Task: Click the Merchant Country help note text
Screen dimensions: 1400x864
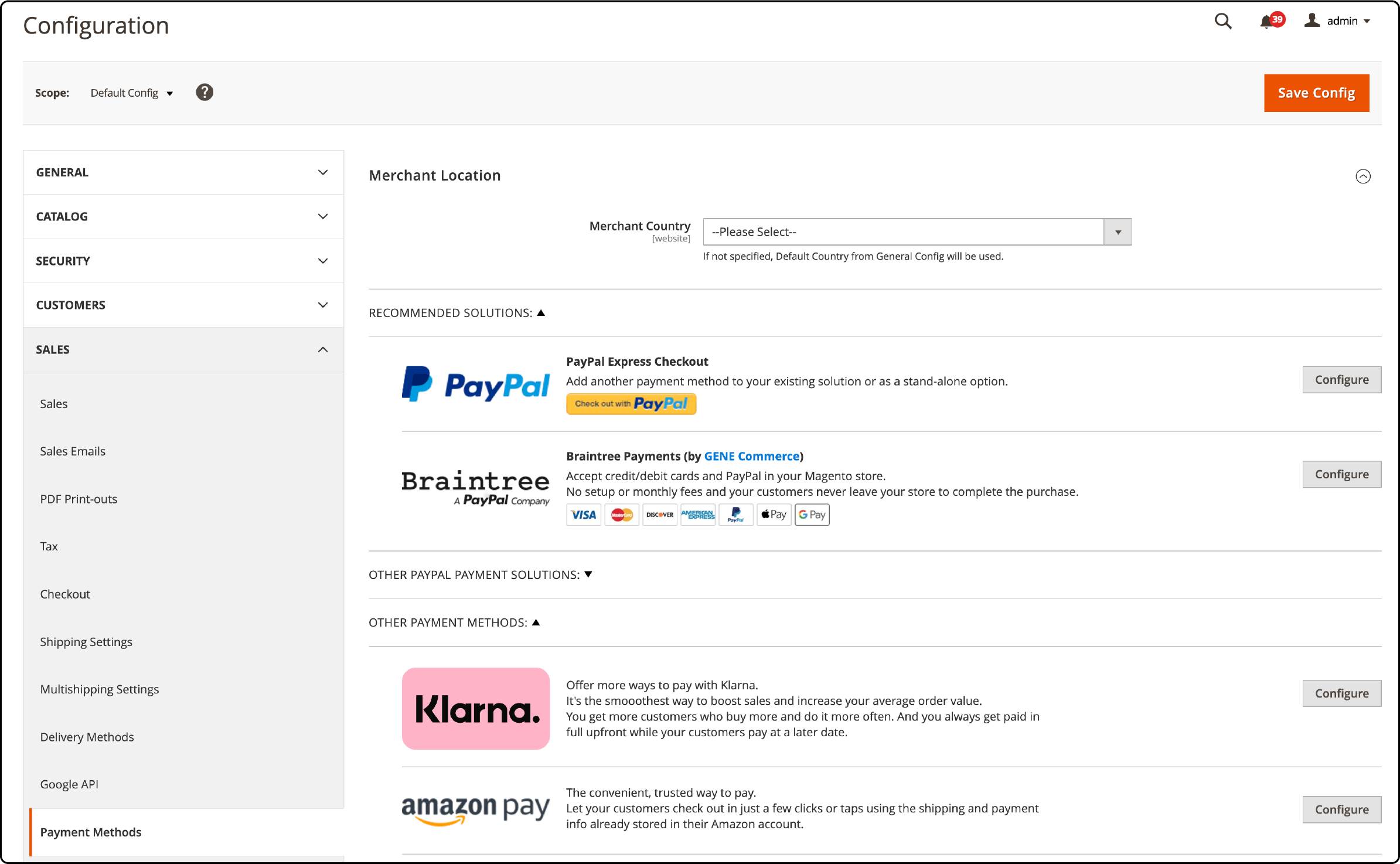Action: [x=853, y=256]
